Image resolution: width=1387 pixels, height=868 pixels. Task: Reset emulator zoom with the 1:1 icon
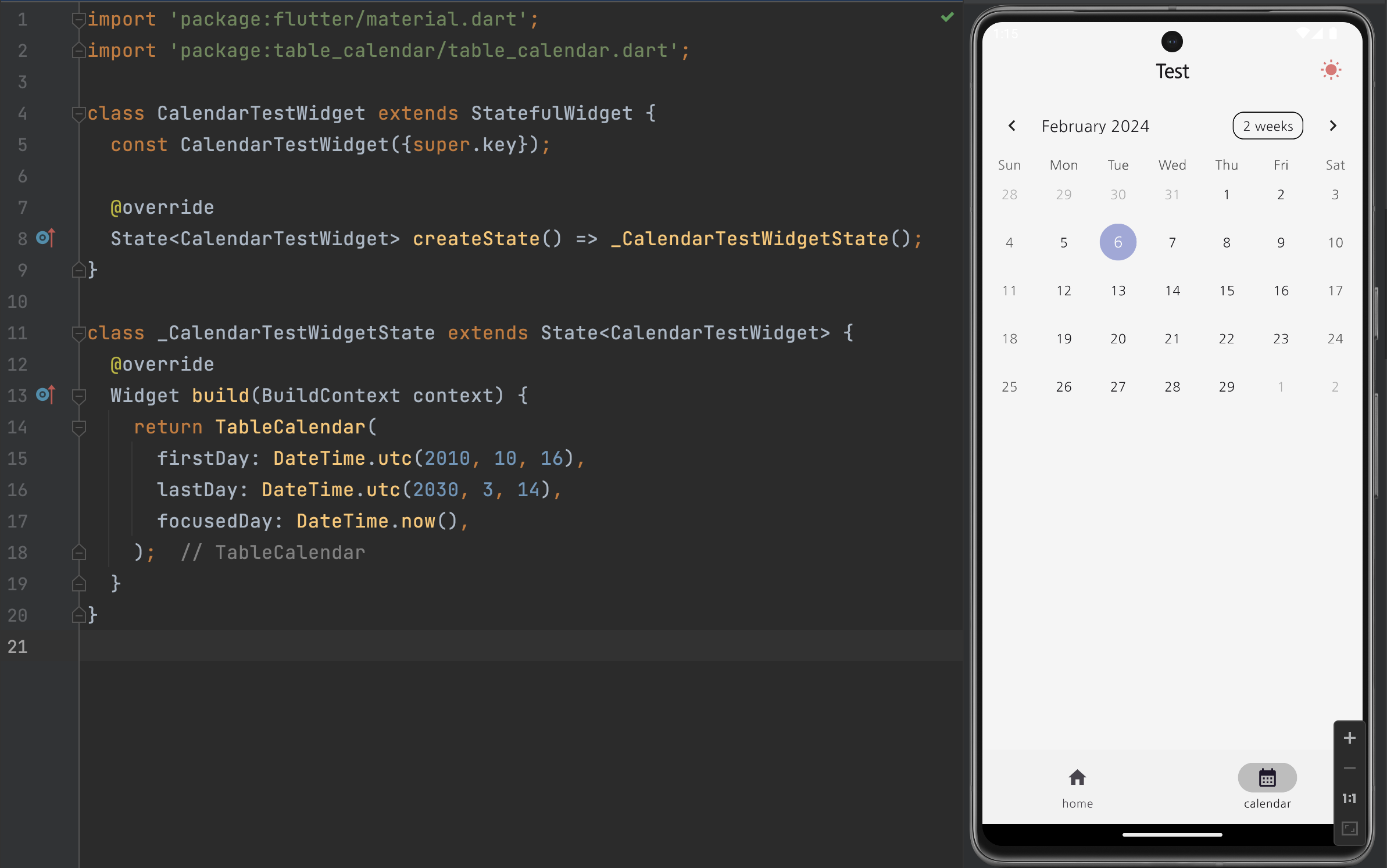click(x=1349, y=799)
